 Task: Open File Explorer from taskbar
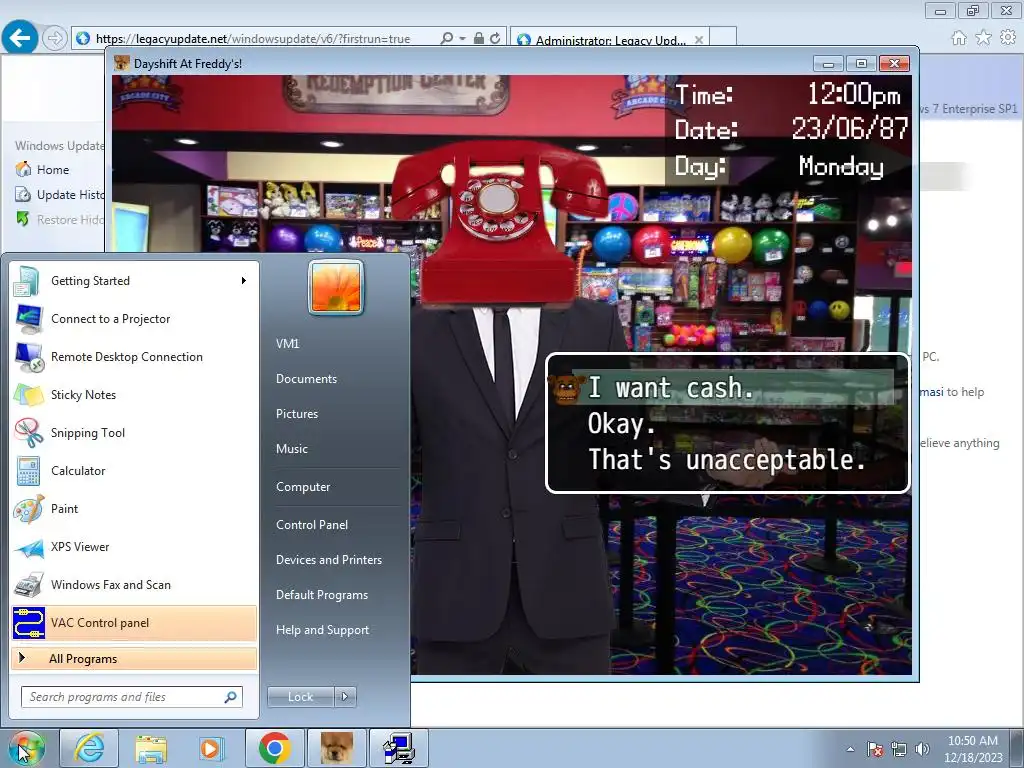pos(151,748)
